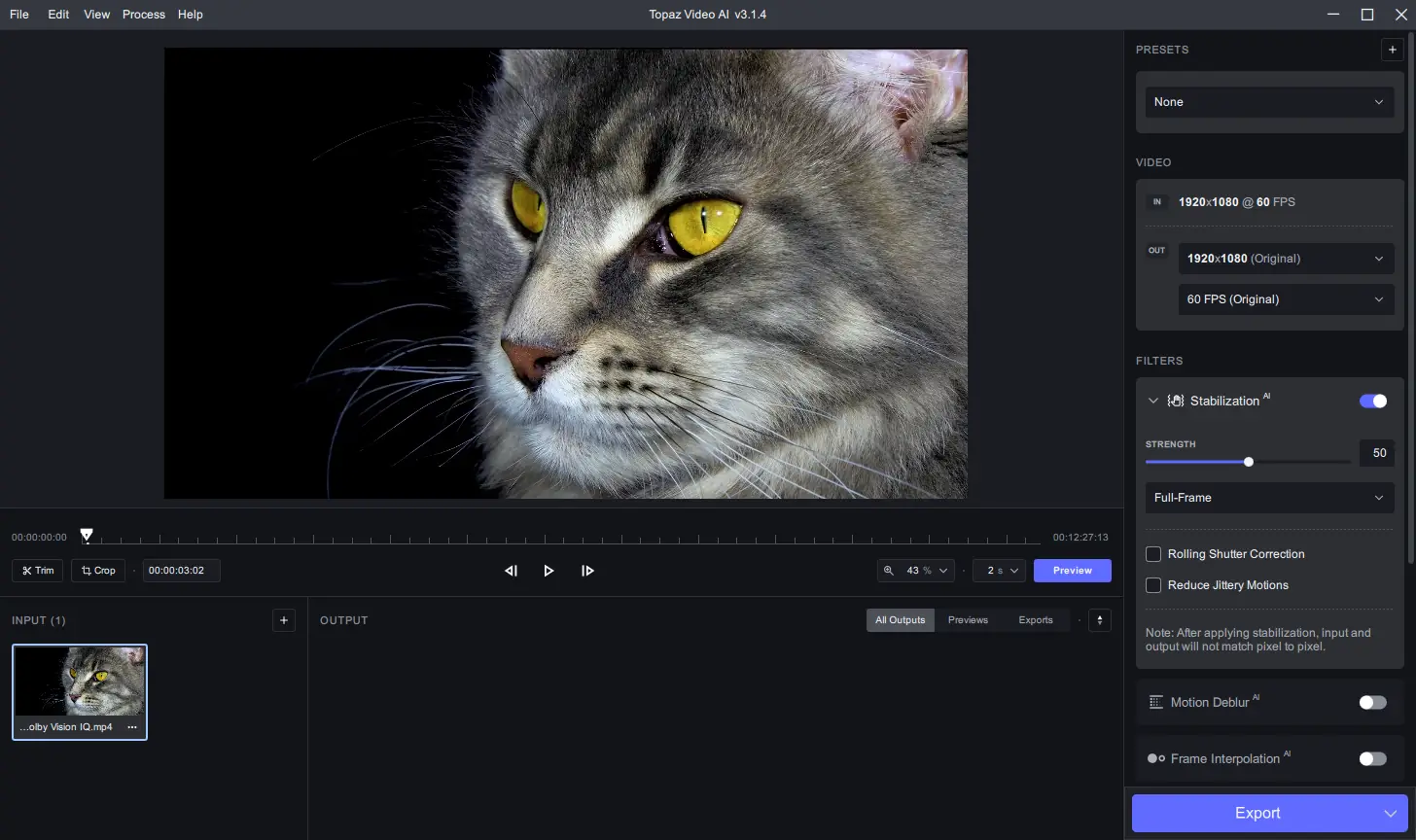This screenshot has height=840, width=1416.
Task: Click the timecode field 00:00:03:02
Action: pos(182,571)
